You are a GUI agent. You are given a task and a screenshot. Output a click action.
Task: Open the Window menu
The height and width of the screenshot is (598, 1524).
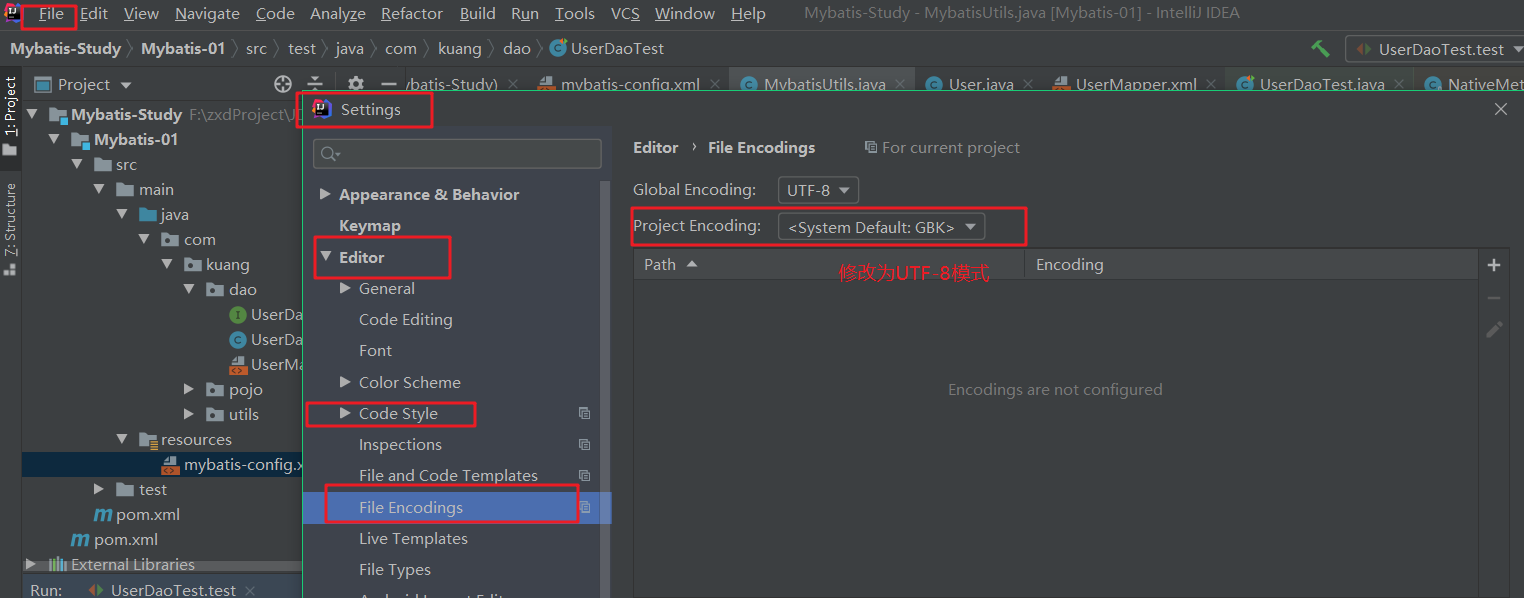coord(685,14)
